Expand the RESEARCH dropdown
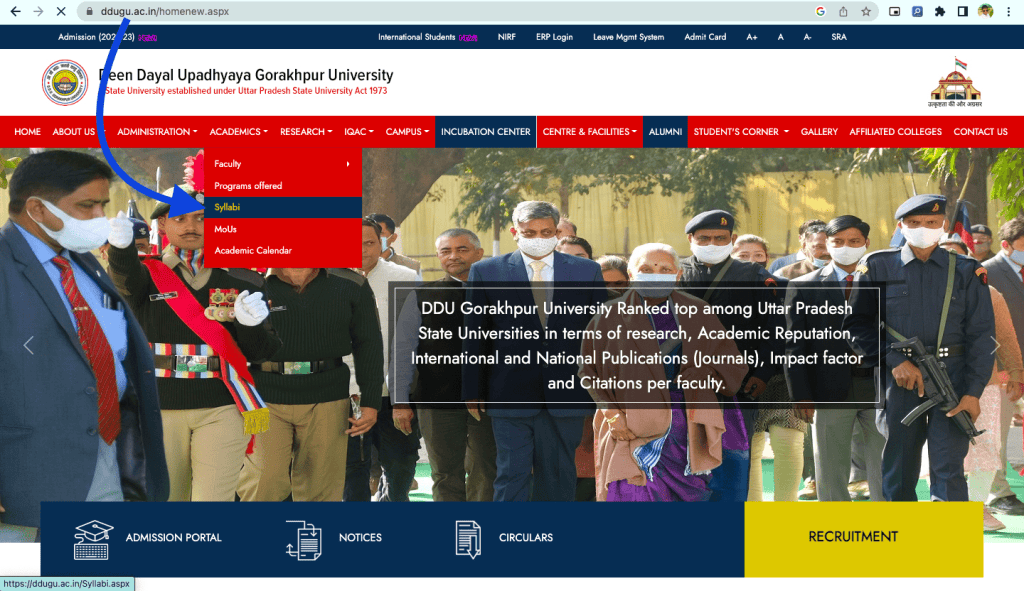Image resolution: width=1024 pixels, height=591 pixels. pyautogui.click(x=306, y=132)
